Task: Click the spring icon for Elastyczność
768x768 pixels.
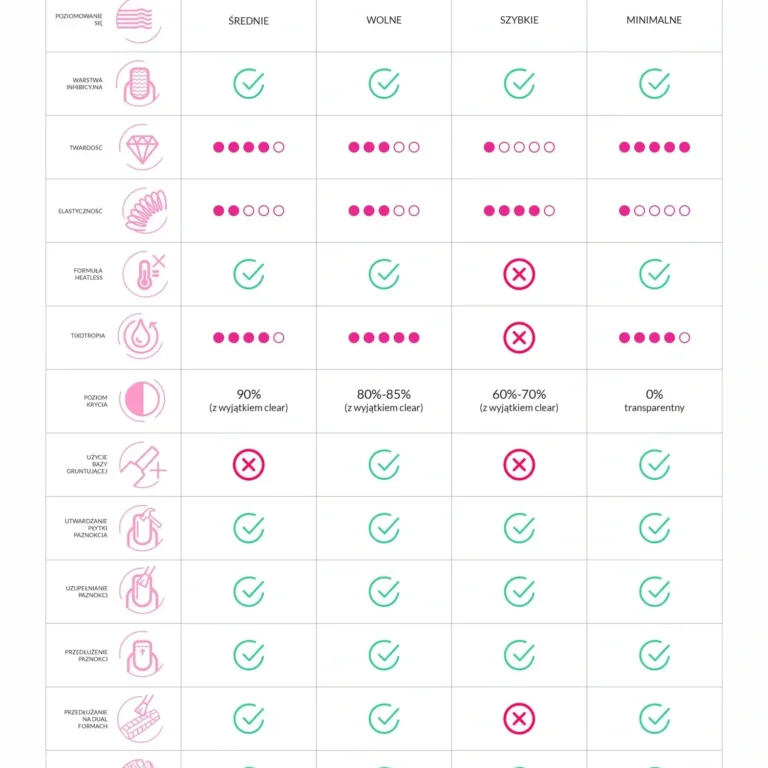Action: [143, 211]
